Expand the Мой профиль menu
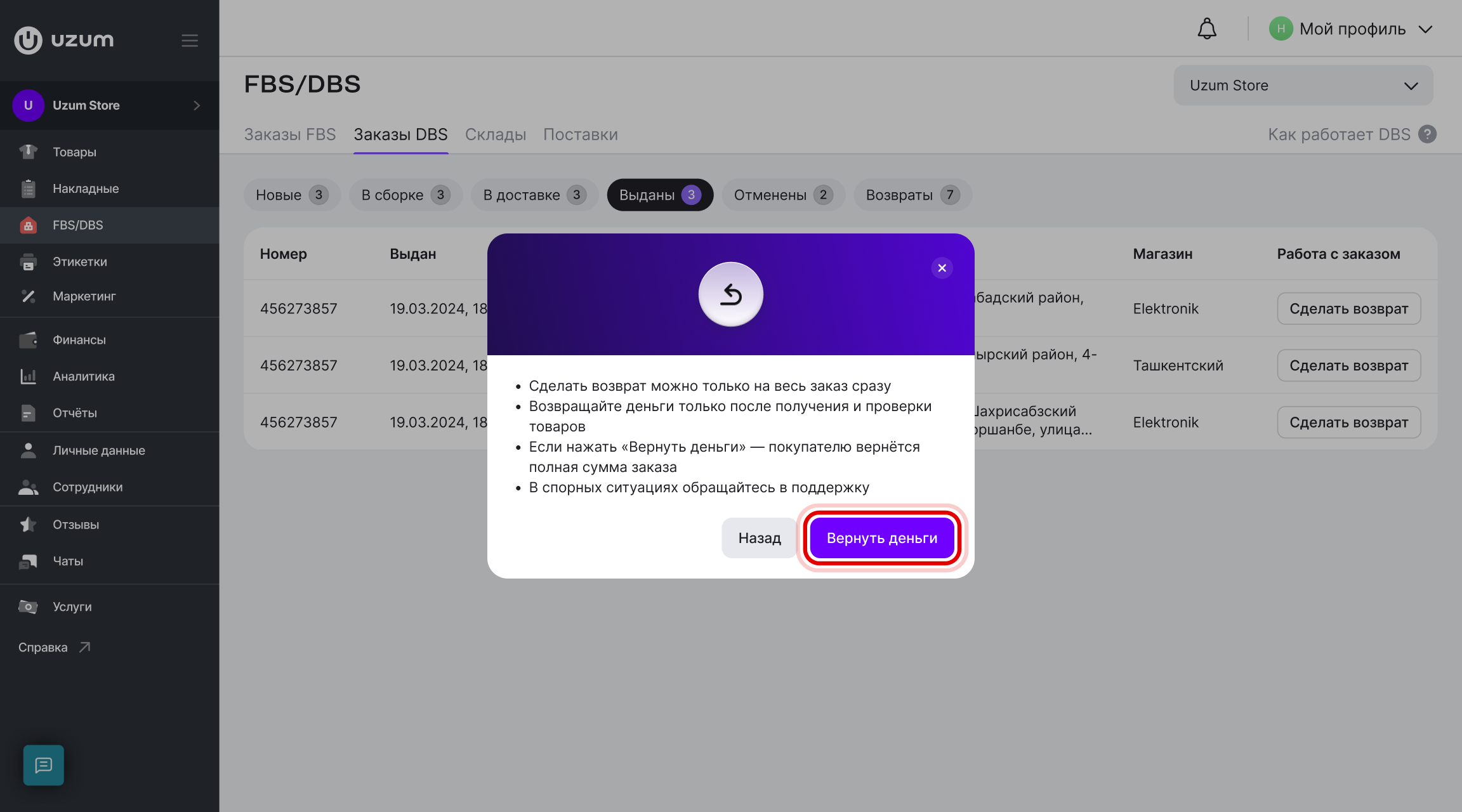Screen dimensions: 1462x812 point(1352,29)
